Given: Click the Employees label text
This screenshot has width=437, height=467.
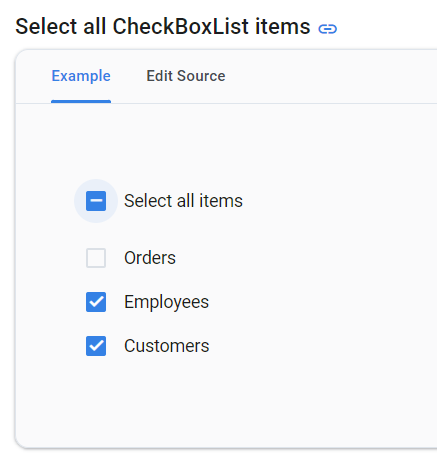Looking at the screenshot, I should [x=166, y=303].
